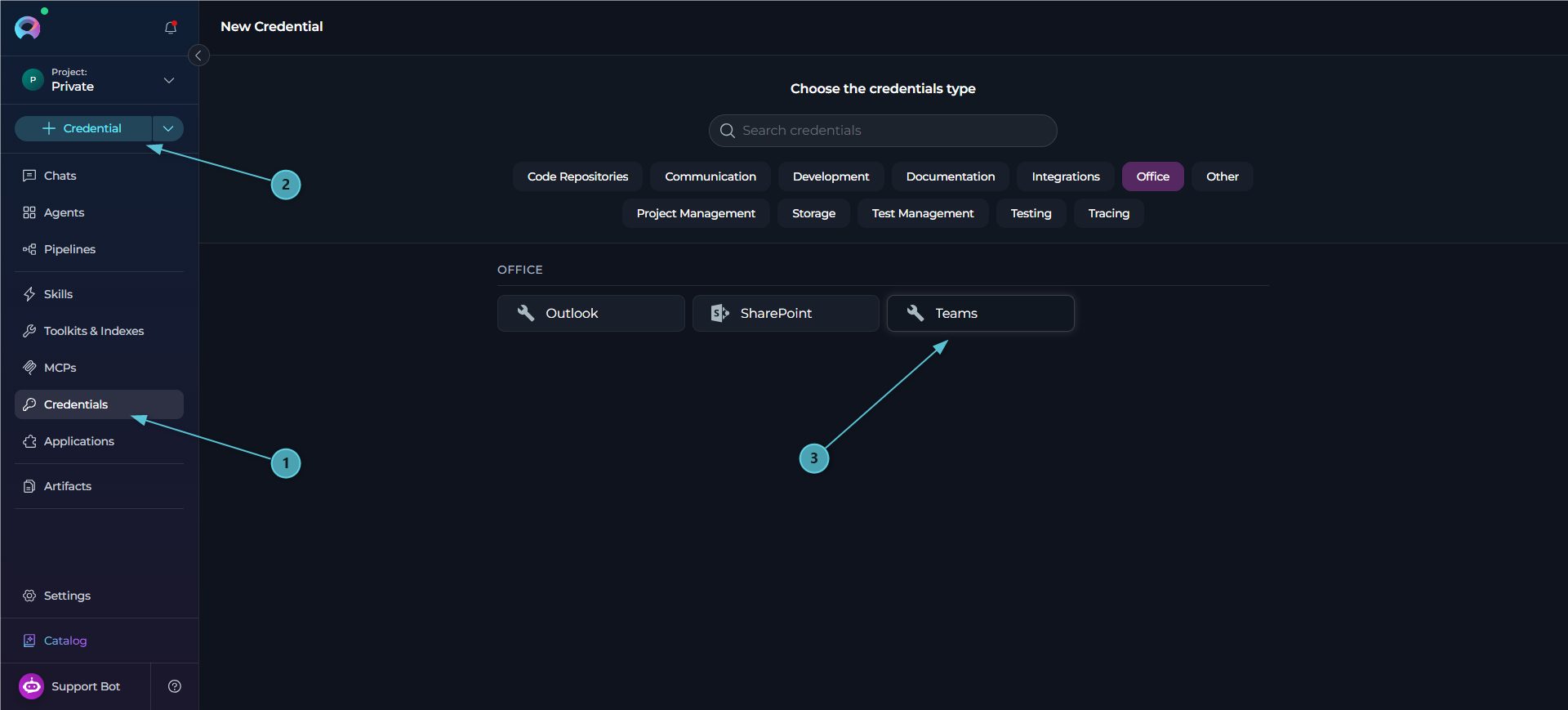Viewport: 1568px width, 710px height.
Task: Click the Settings gear icon
Action: (29, 596)
